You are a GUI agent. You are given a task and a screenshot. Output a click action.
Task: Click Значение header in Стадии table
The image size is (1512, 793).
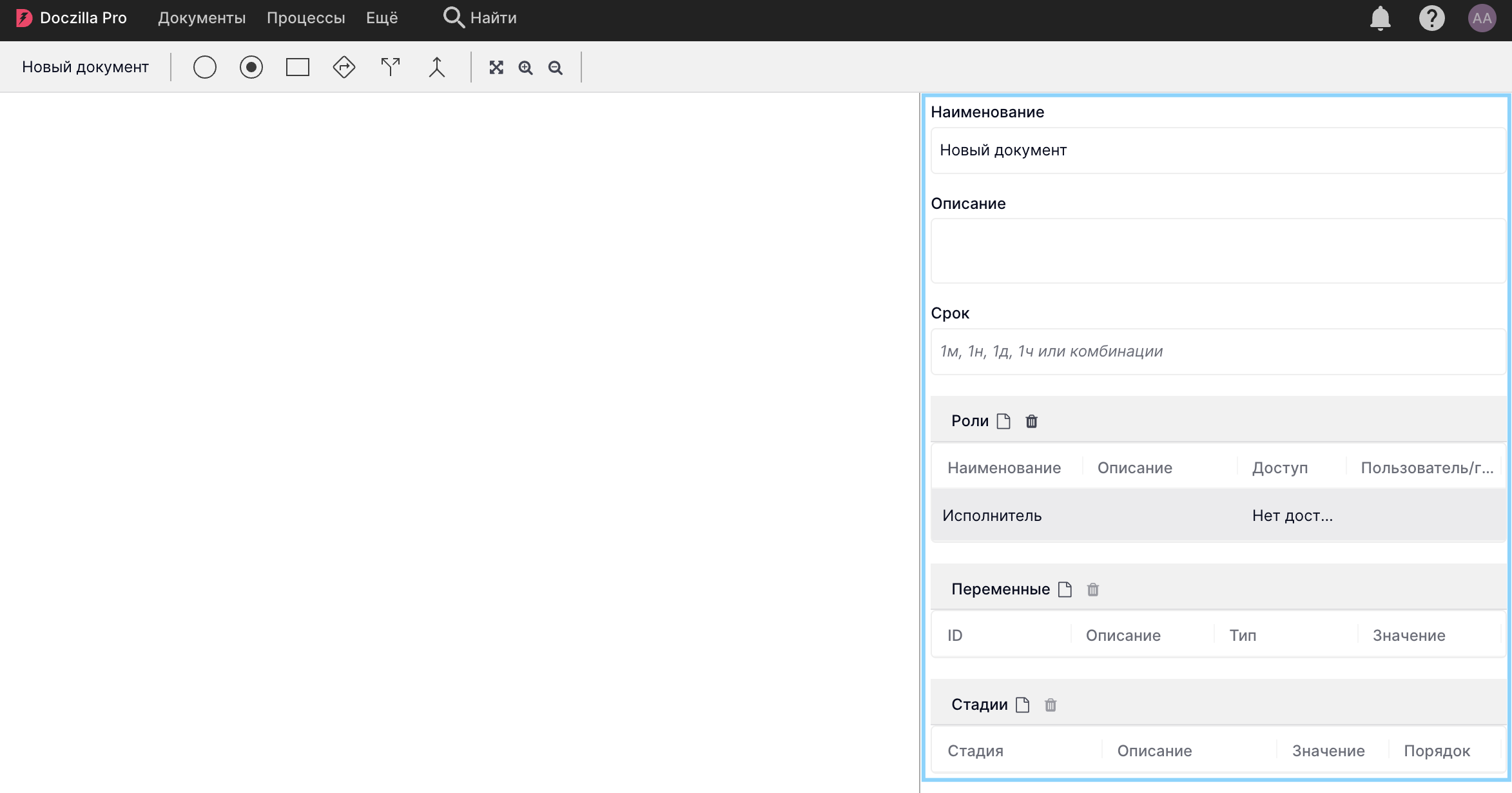click(x=1328, y=751)
